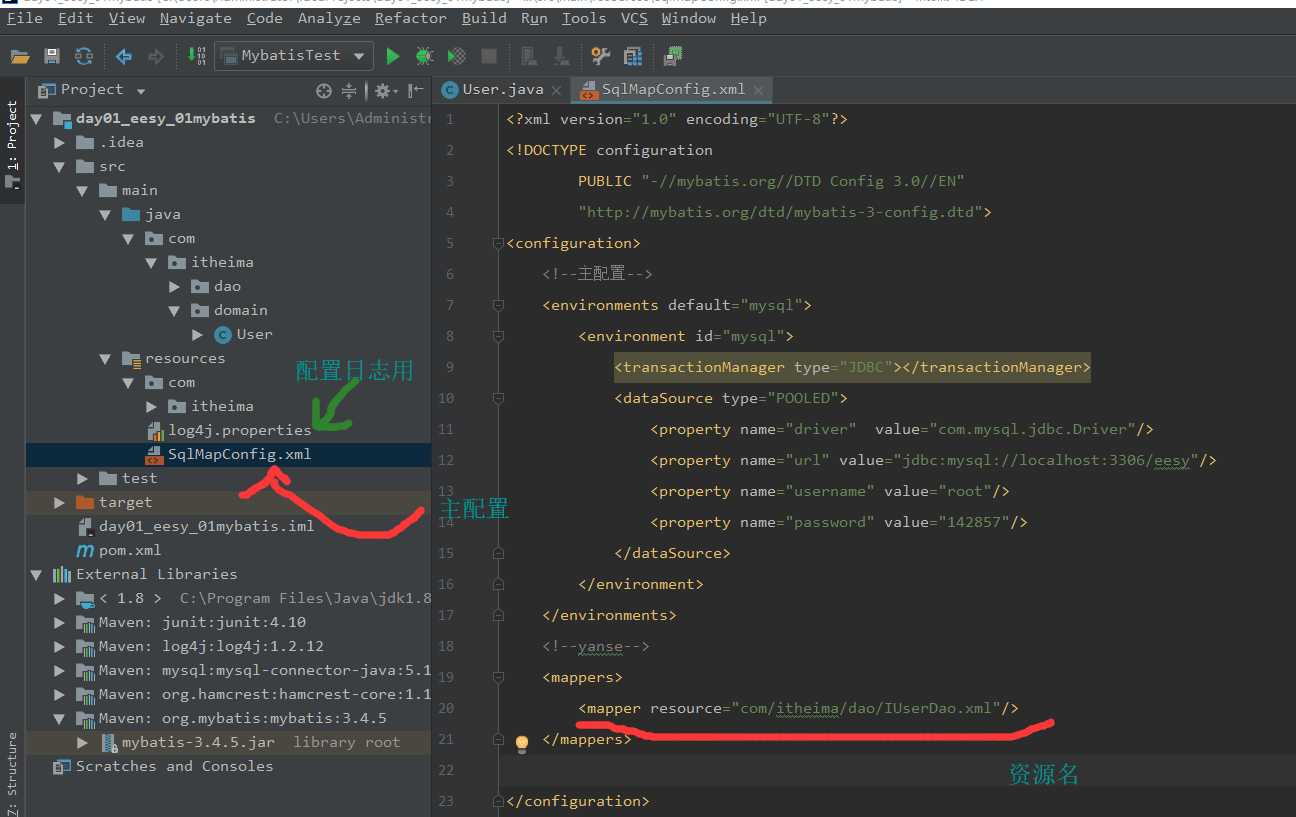
Task: Place cursor on com.mysql.jdbc.Driver value
Action: click(x=1035, y=429)
